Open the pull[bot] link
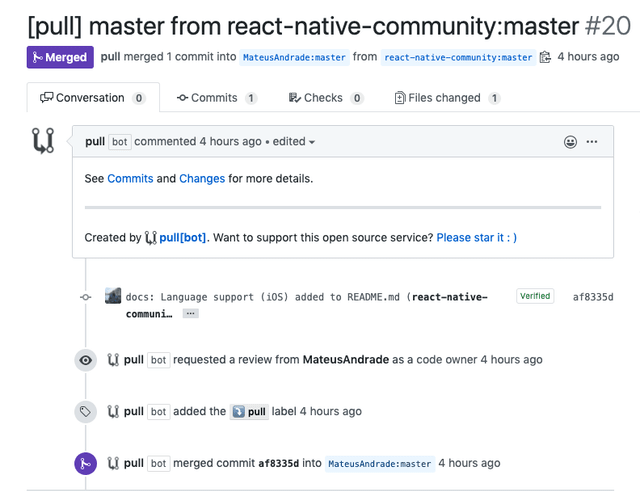Screen dimensions: 640x491 coord(182,238)
